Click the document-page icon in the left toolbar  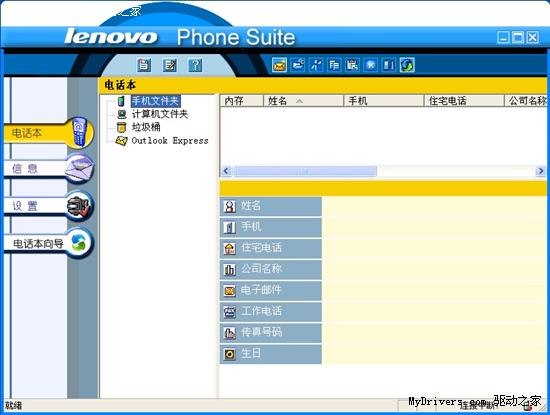[x=144, y=65]
